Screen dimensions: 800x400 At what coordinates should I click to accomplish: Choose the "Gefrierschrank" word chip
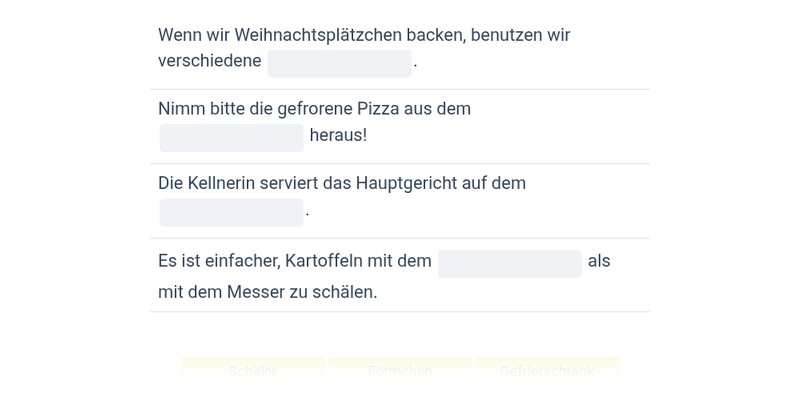click(x=547, y=371)
